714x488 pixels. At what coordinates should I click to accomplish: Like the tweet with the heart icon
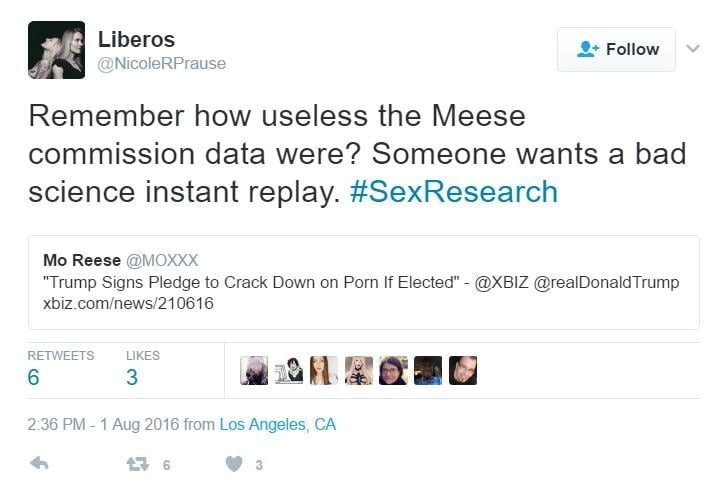(x=233, y=464)
